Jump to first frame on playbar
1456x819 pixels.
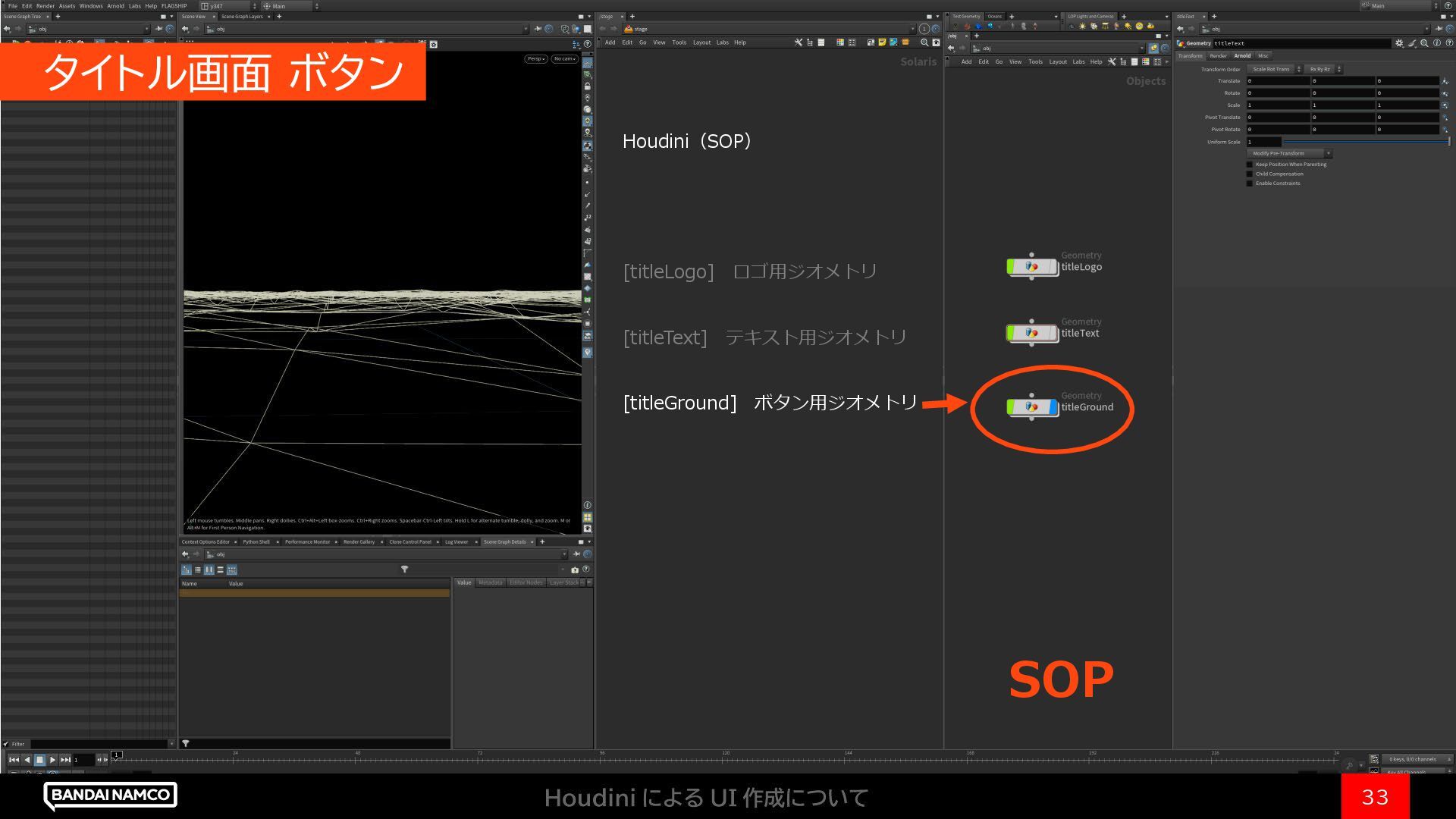pos(14,759)
